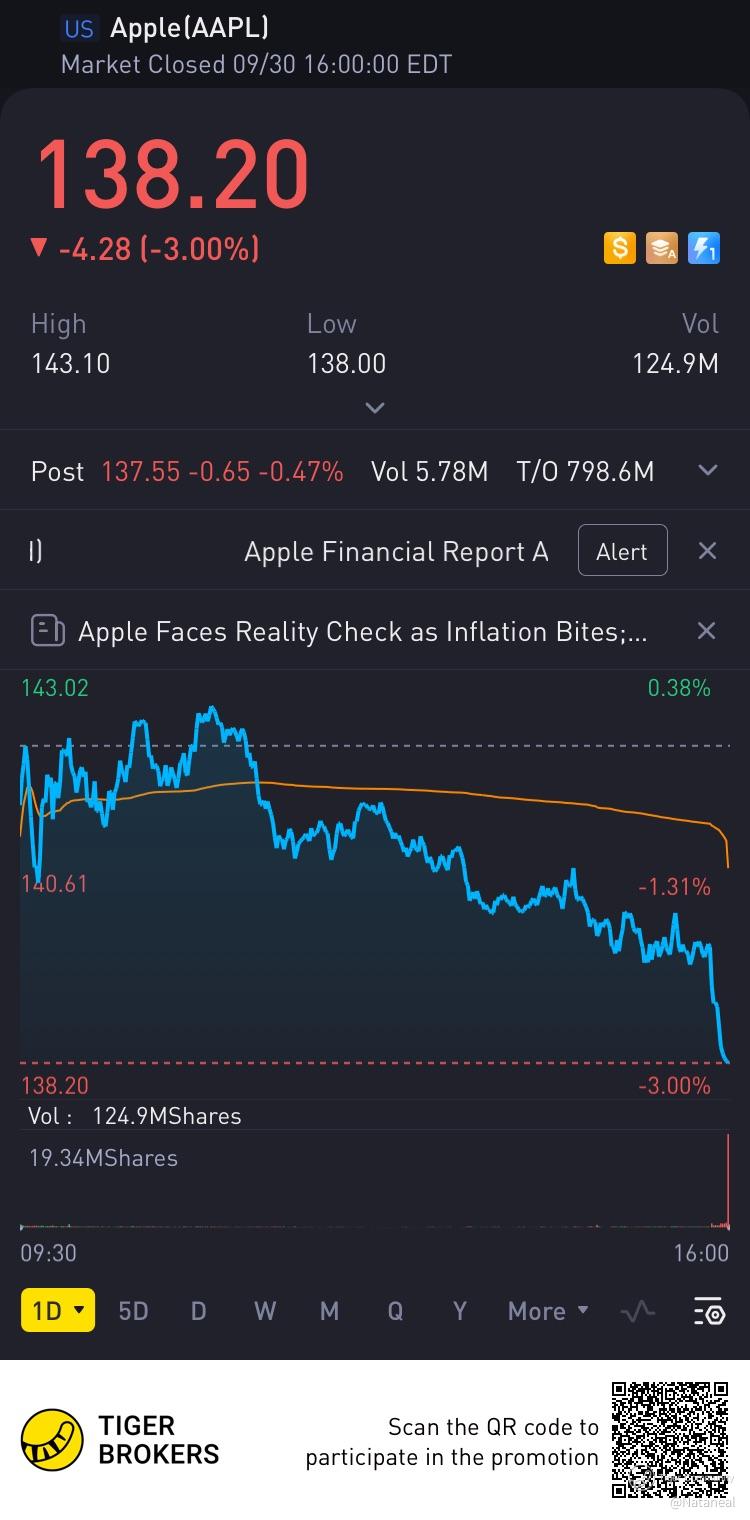Tap the promotion QR code
Viewport: 750px width, 1520px height.
click(669, 1439)
